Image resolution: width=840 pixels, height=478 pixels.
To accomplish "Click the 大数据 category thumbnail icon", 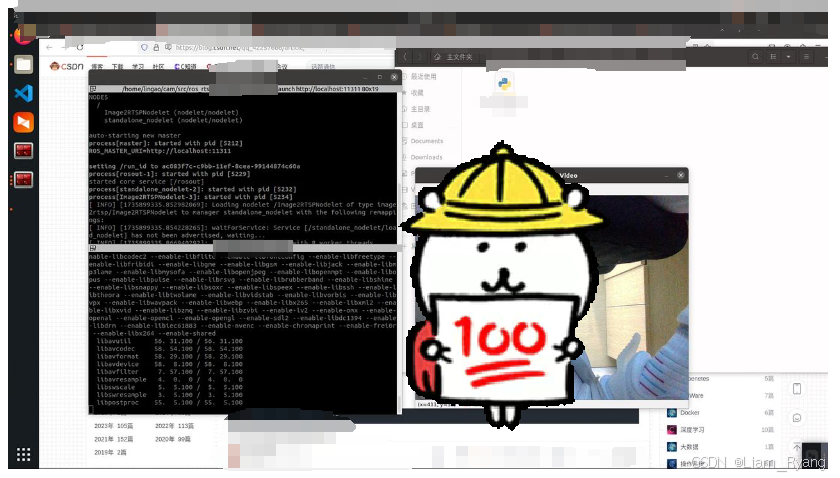I will coord(672,447).
